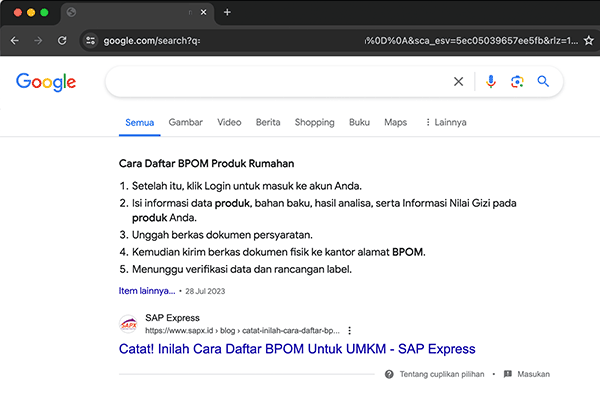Open Google Lens image search icon
This screenshot has height=400, width=600.
point(517,82)
